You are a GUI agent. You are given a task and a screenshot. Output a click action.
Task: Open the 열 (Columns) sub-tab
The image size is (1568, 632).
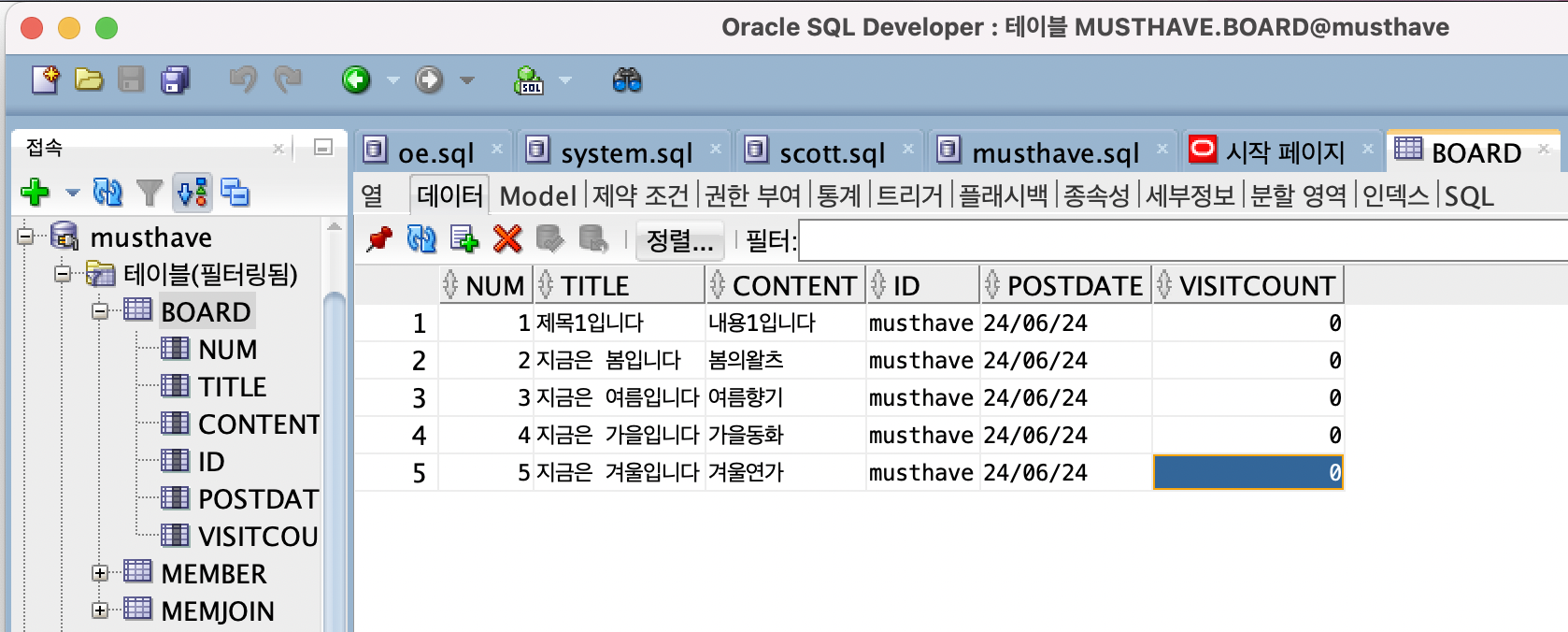point(372,195)
